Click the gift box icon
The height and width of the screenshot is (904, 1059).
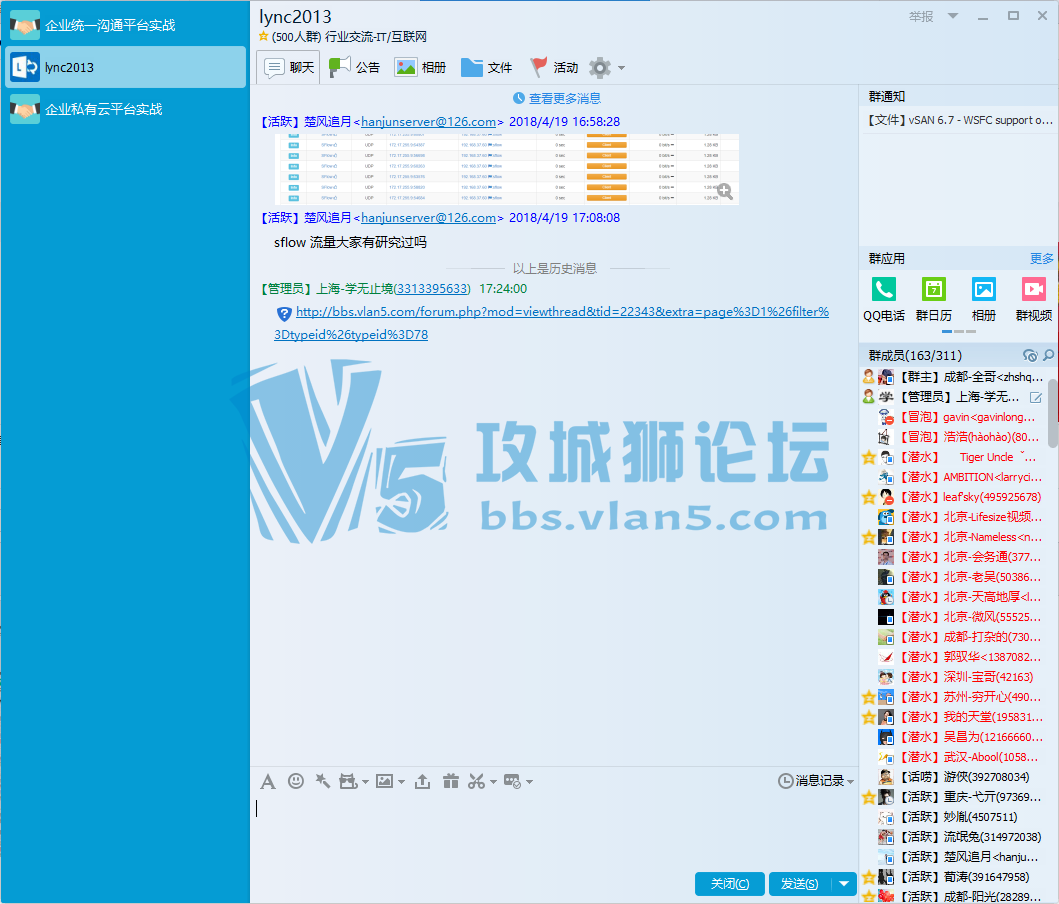click(450, 781)
